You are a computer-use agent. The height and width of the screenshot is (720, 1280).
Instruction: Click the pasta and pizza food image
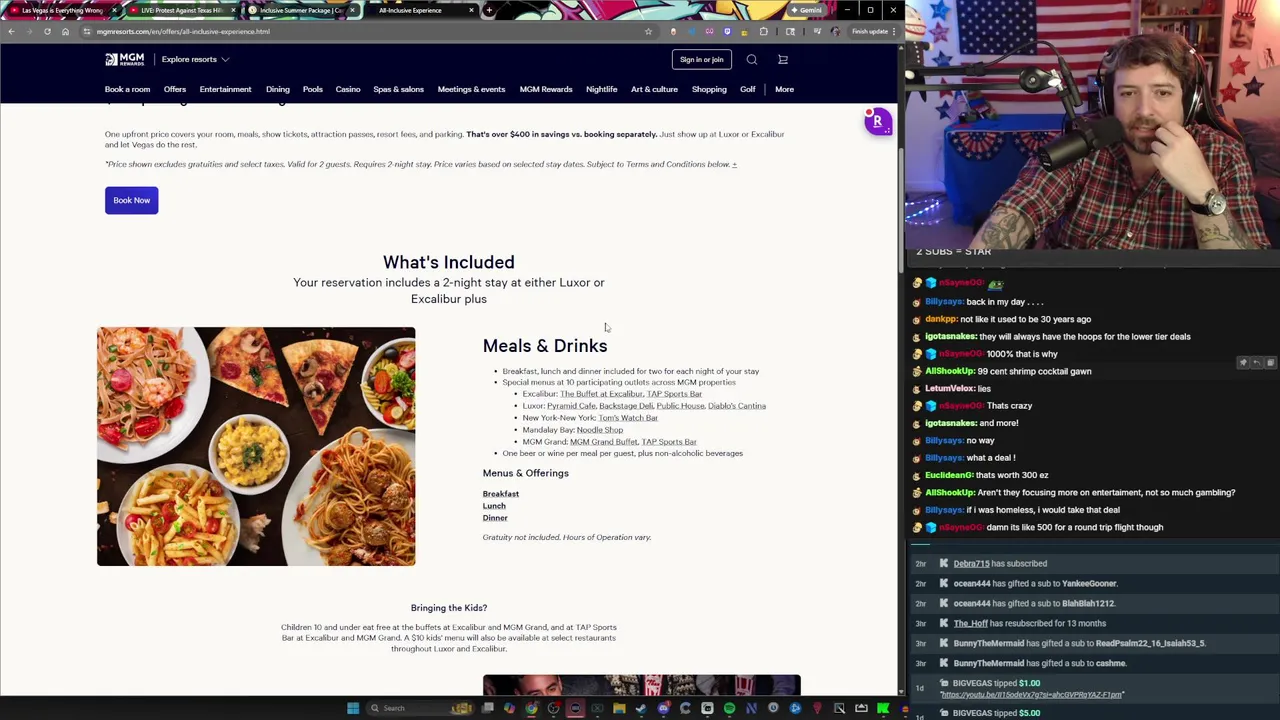pos(256,446)
